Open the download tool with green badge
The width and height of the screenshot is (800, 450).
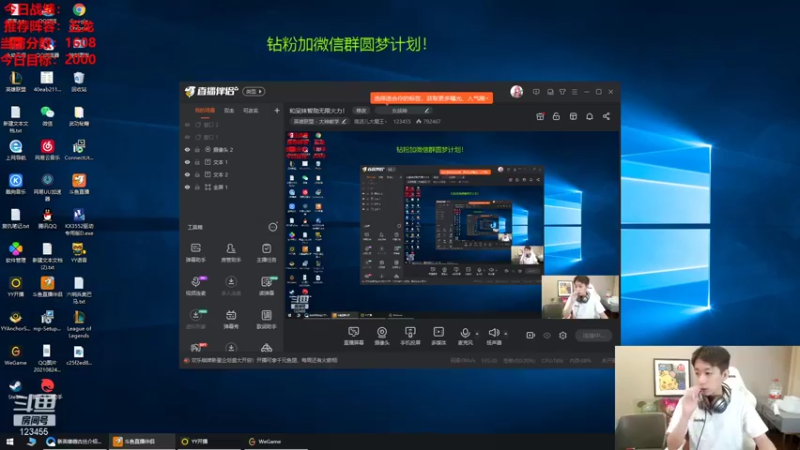[195, 319]
